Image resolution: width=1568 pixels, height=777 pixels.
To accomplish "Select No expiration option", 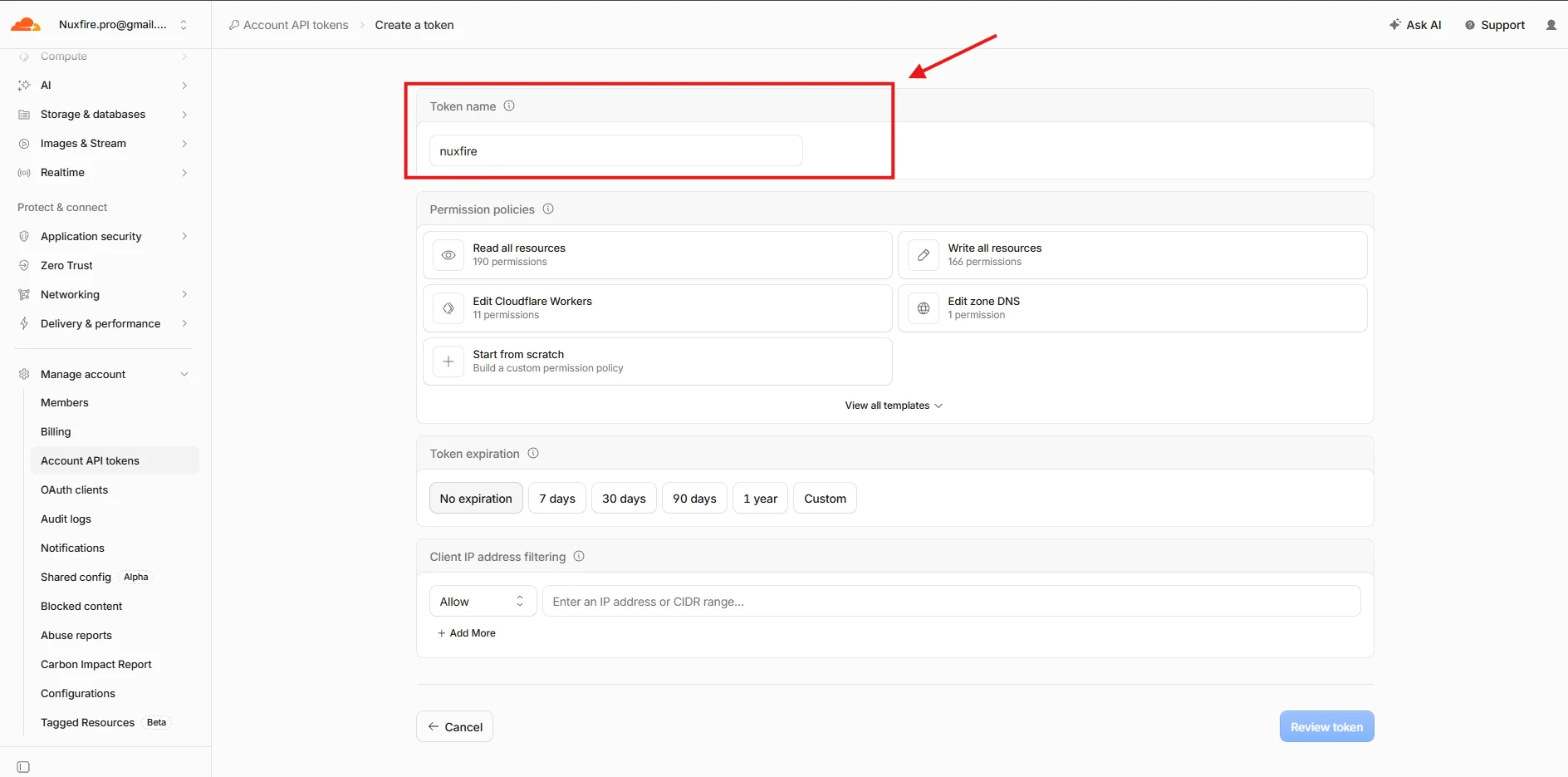I will [476, 499].
